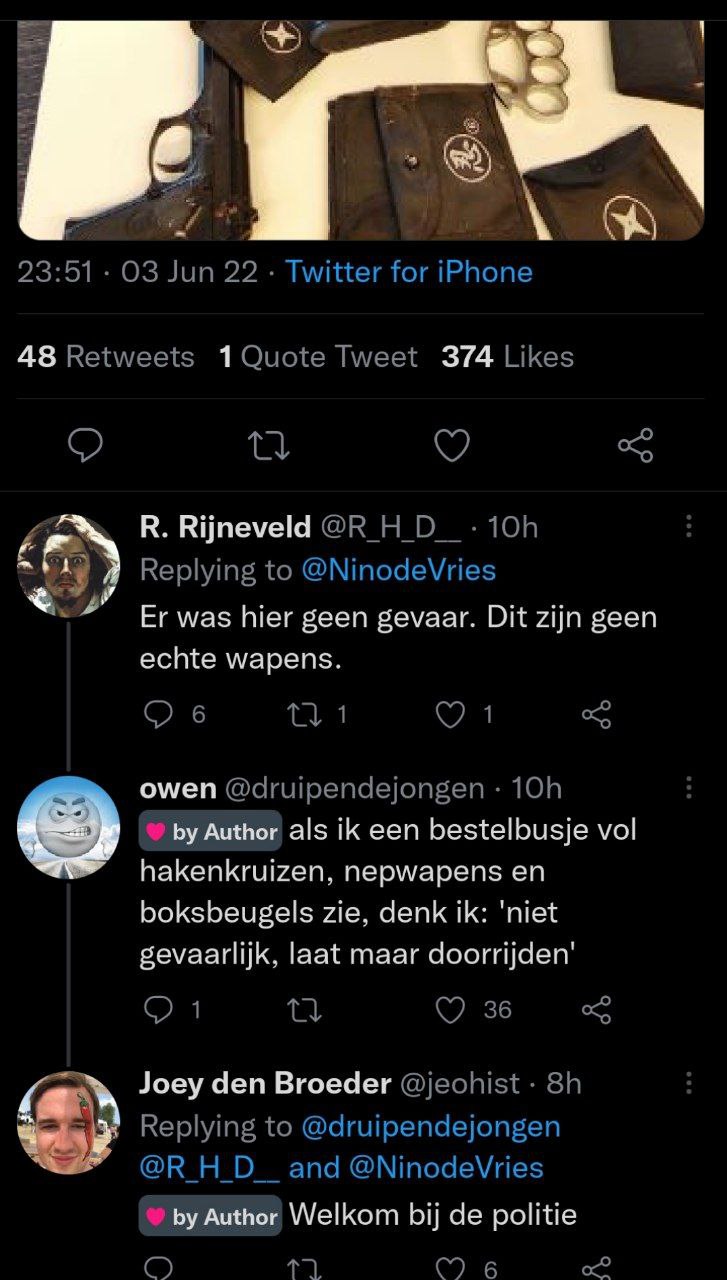The image size is (727, 1280).
Task: Reply to owen's comment
Action: (x=160, y=1010)
